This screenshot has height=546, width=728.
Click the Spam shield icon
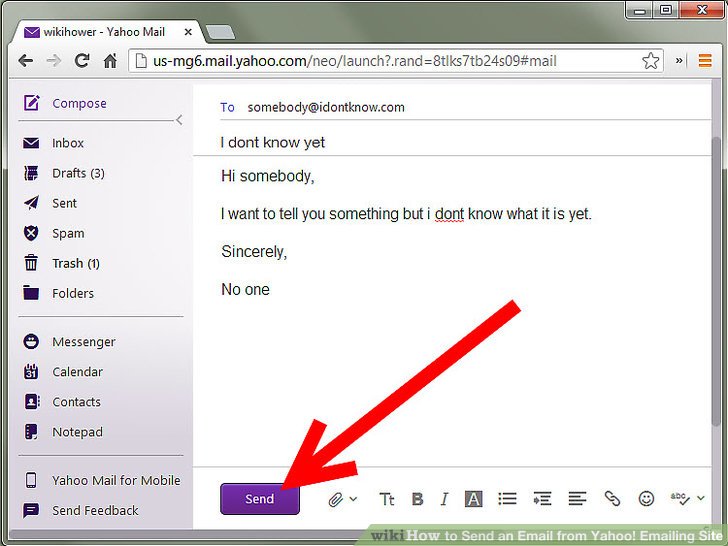click(x=31, y=233)
